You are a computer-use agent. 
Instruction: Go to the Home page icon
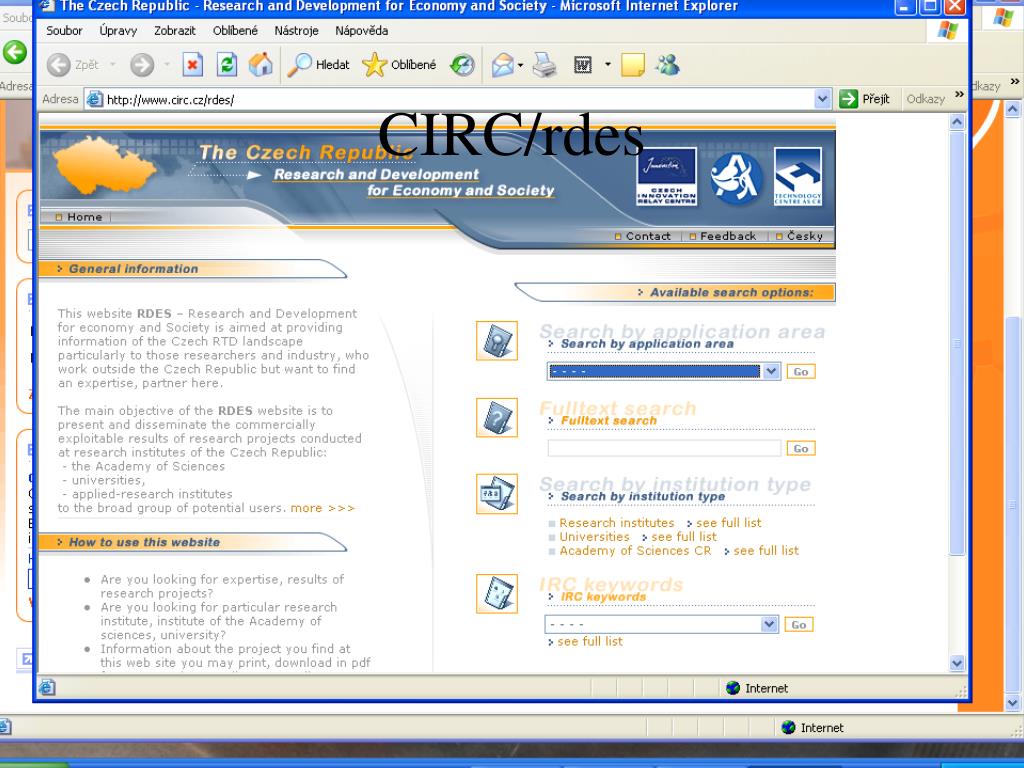pos(261,65)
